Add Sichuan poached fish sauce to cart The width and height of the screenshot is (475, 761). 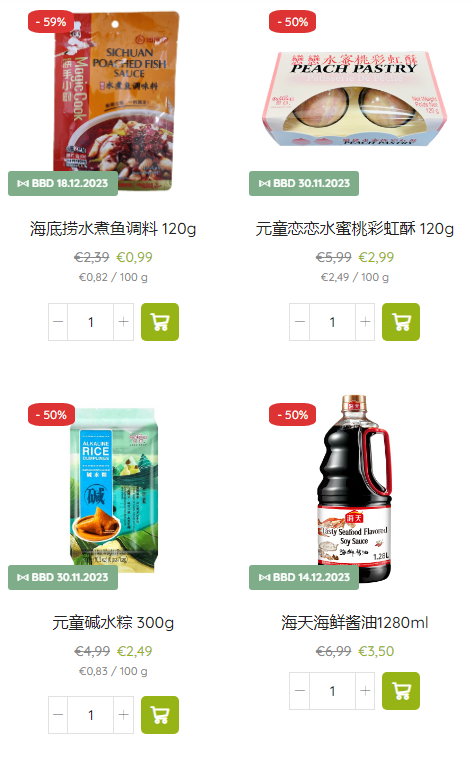[x=160, y=322]
